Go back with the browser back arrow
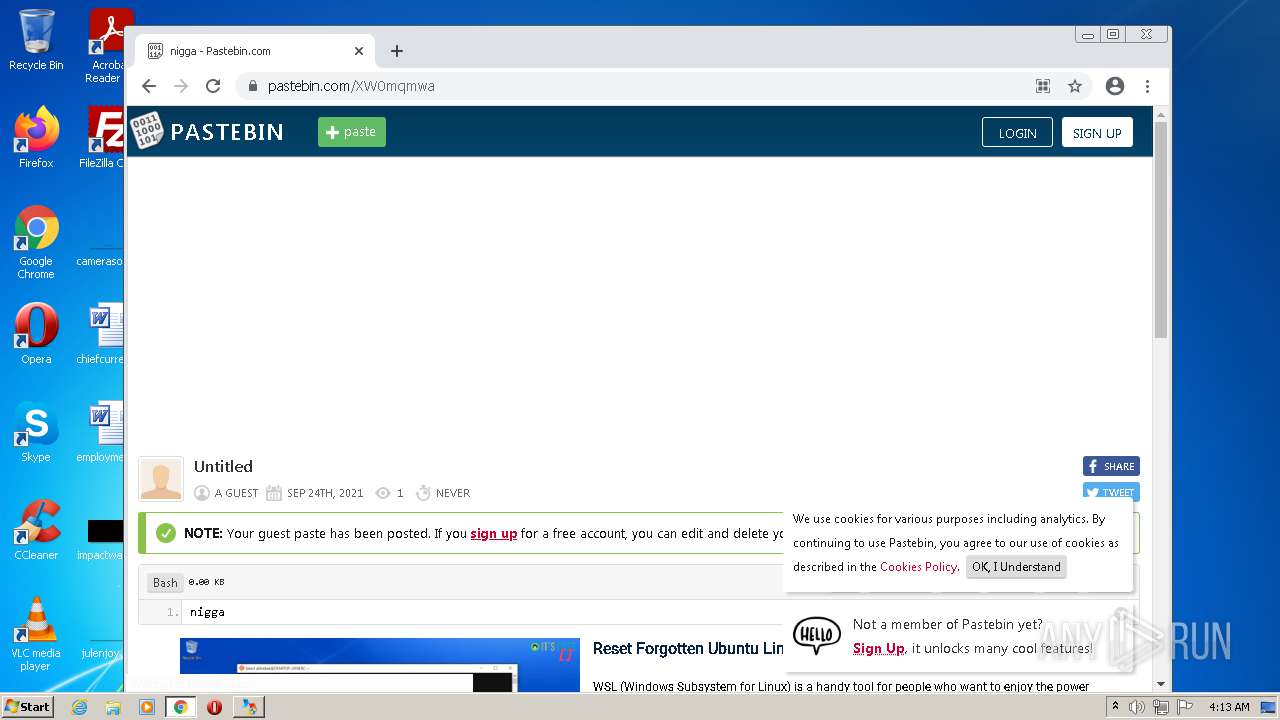 point(149,86)
